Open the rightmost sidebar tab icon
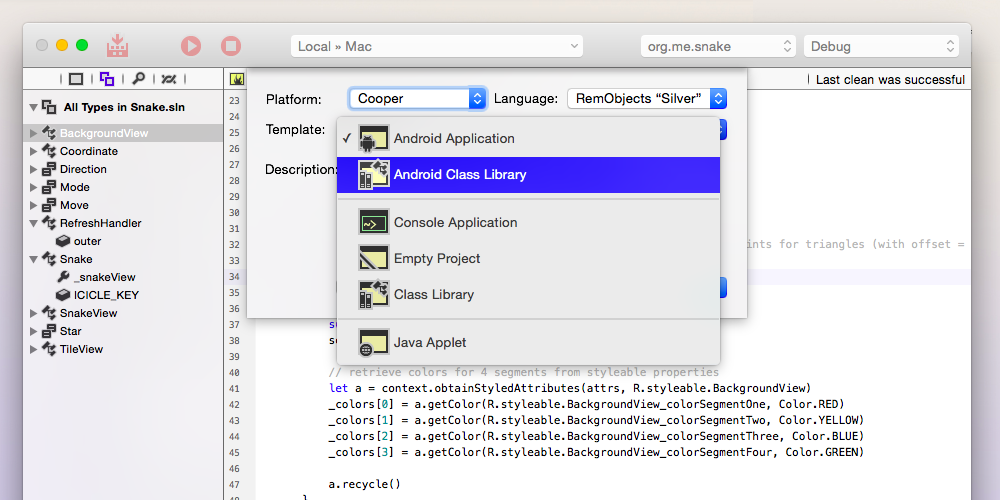Viewport: 1000px width, 500px height. pos(169,79)
